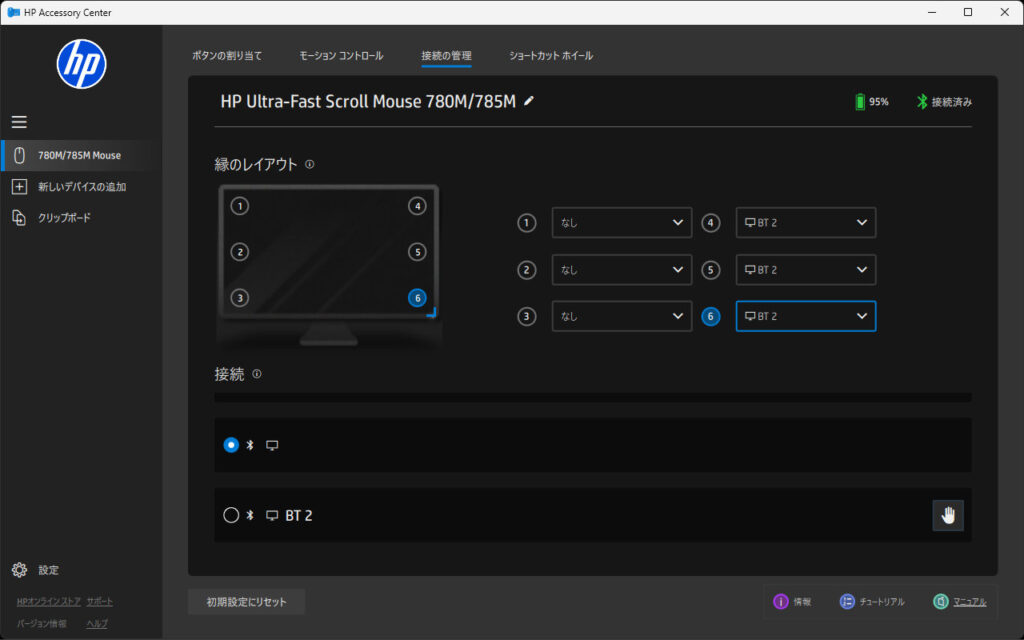This screenshot has height=640, width=1024.
Task: Click the purple 情報 icon
Action: pyautogui.click(x=780, y=601)
